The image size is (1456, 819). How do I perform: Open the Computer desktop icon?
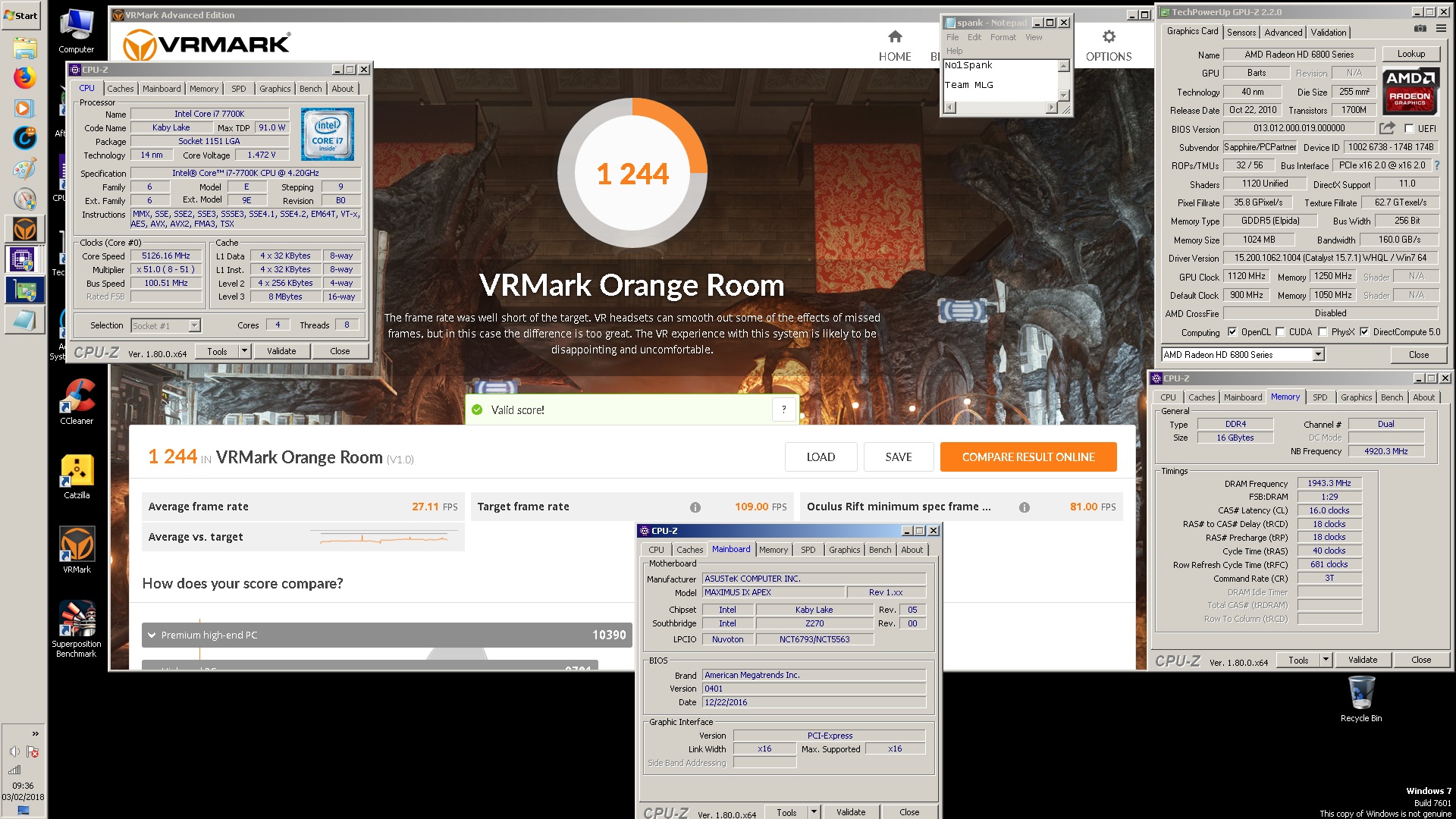77,32
